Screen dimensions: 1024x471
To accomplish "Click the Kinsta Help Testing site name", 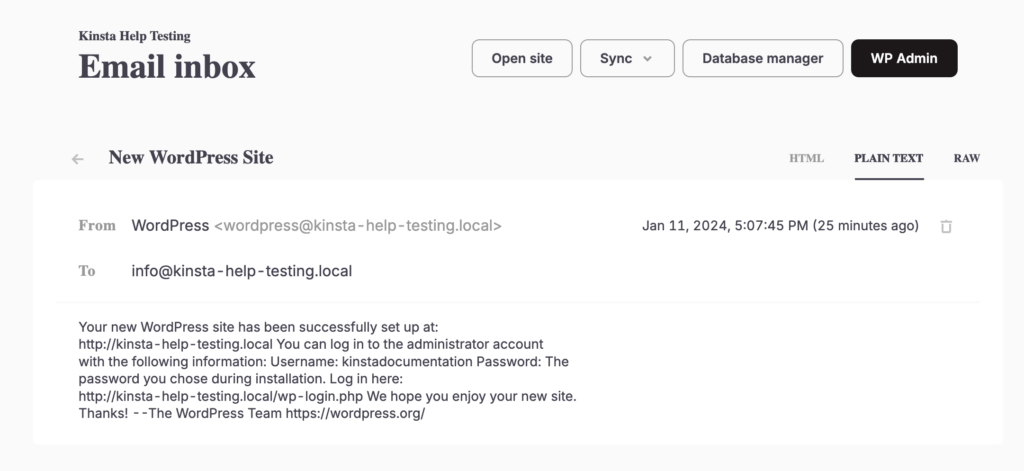I will click(x=134, y=36).
